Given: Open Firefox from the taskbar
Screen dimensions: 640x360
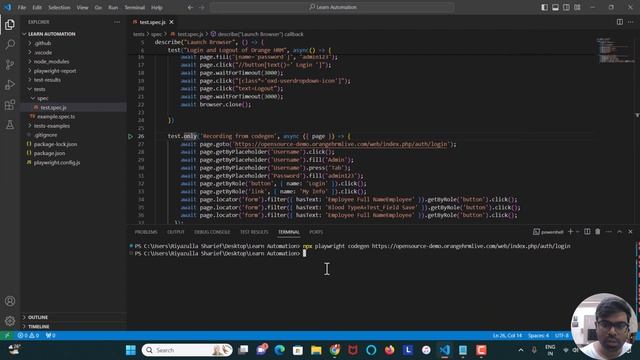Looking at the screenshot, I should coord(389,350).
